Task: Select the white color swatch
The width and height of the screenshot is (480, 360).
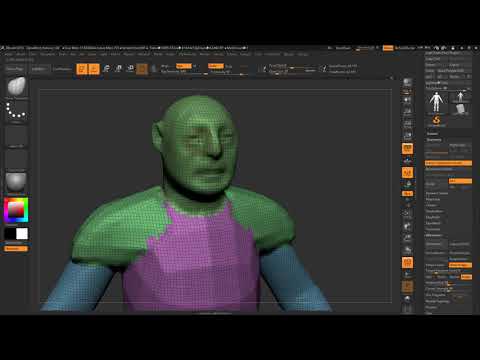Action: (x=22, y=234)
